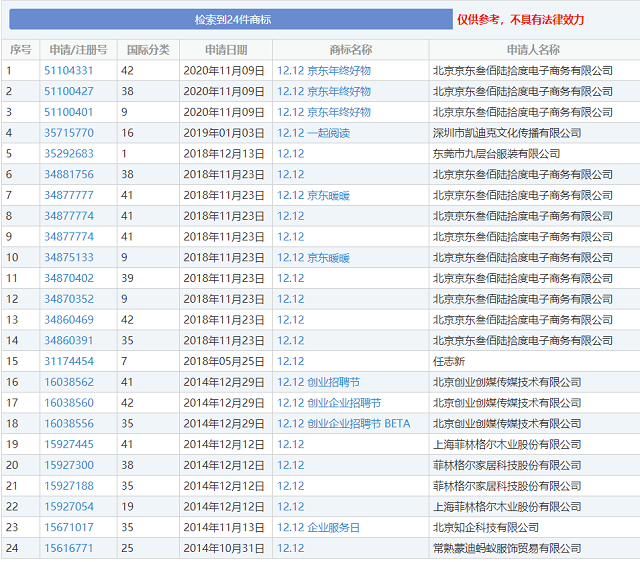Open application number 15671017
This screenshot has width=640, height=562.
tap(69, 528)
